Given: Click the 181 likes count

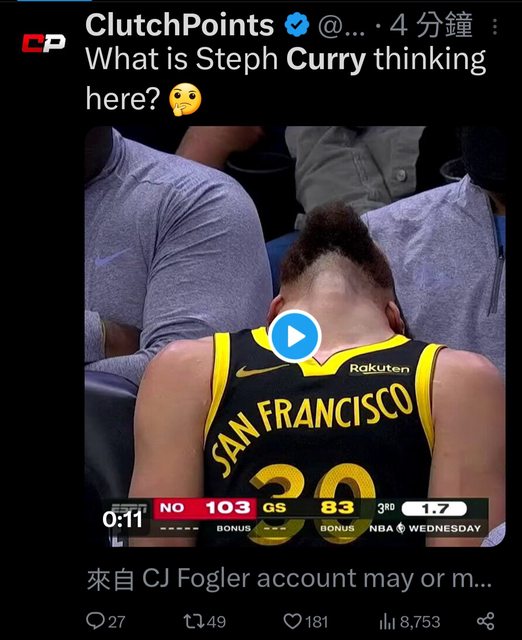Looking at the screenshot, I should [x=317, y=622].
